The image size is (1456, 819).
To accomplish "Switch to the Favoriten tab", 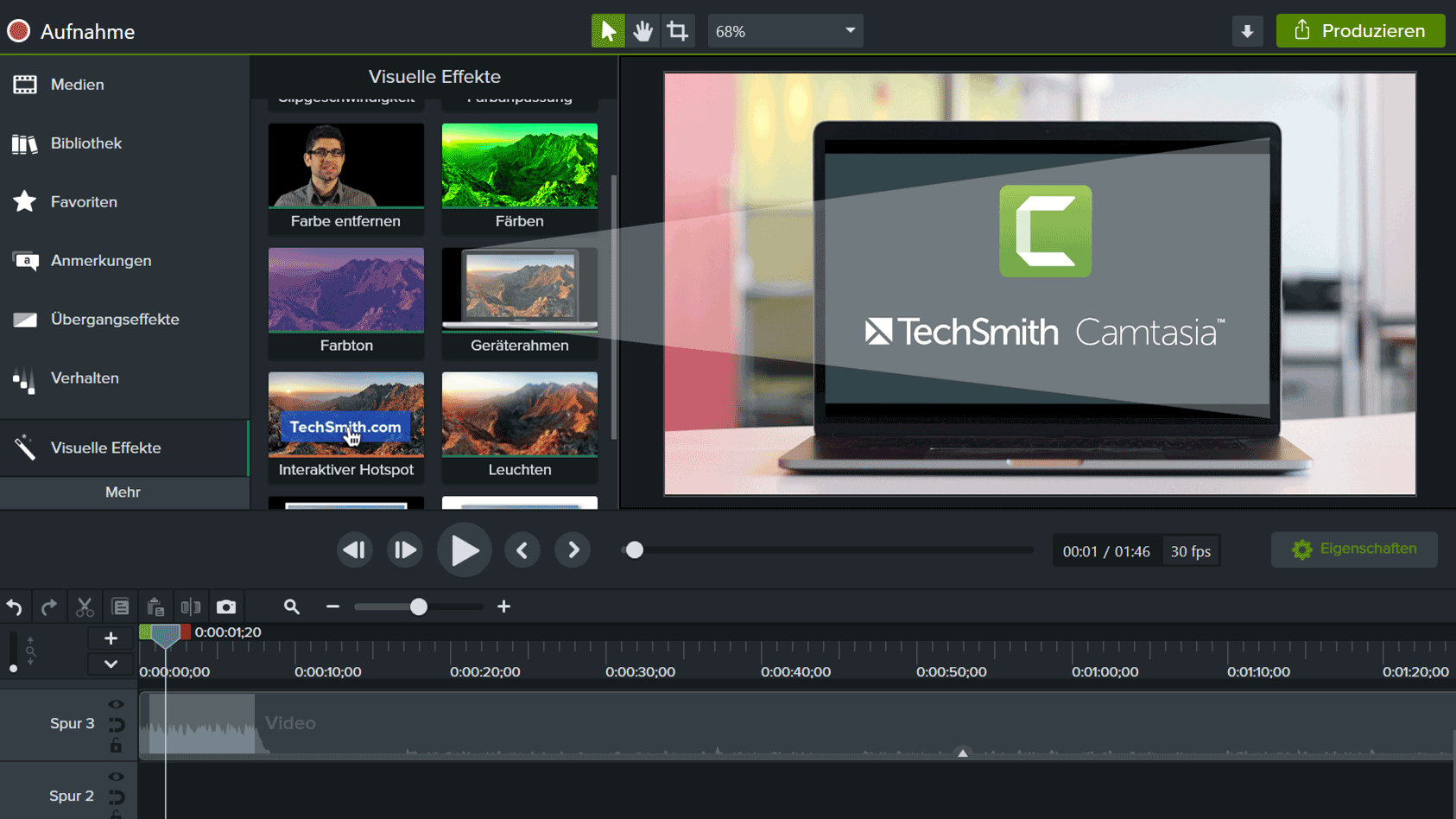I will [83, 201].
